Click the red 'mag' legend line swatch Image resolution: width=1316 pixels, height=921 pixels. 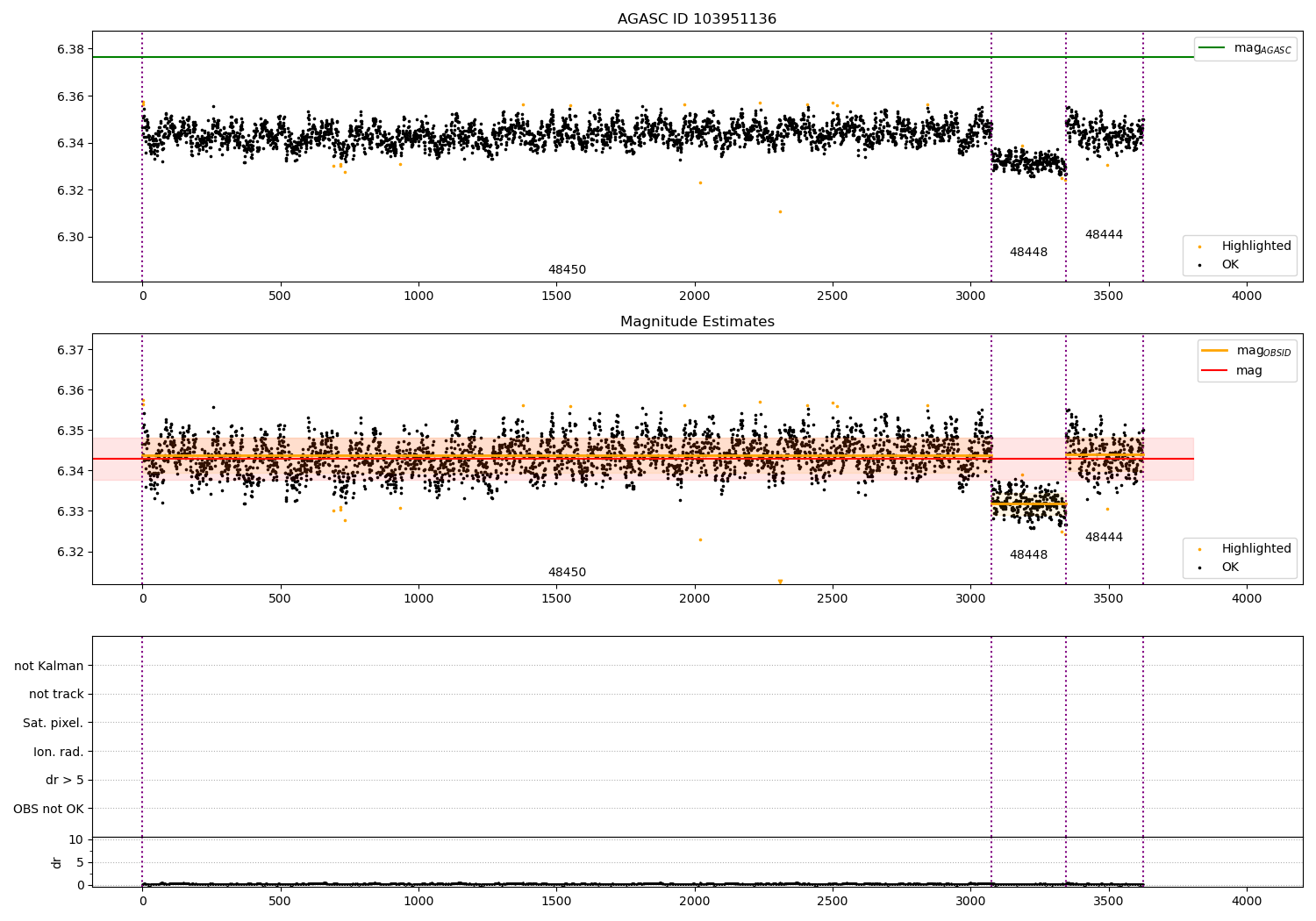1214,370
